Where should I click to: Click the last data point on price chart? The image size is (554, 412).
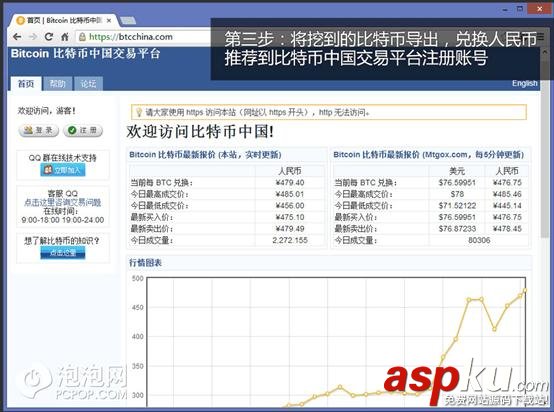pyautogui.click(x=525, y=290)
